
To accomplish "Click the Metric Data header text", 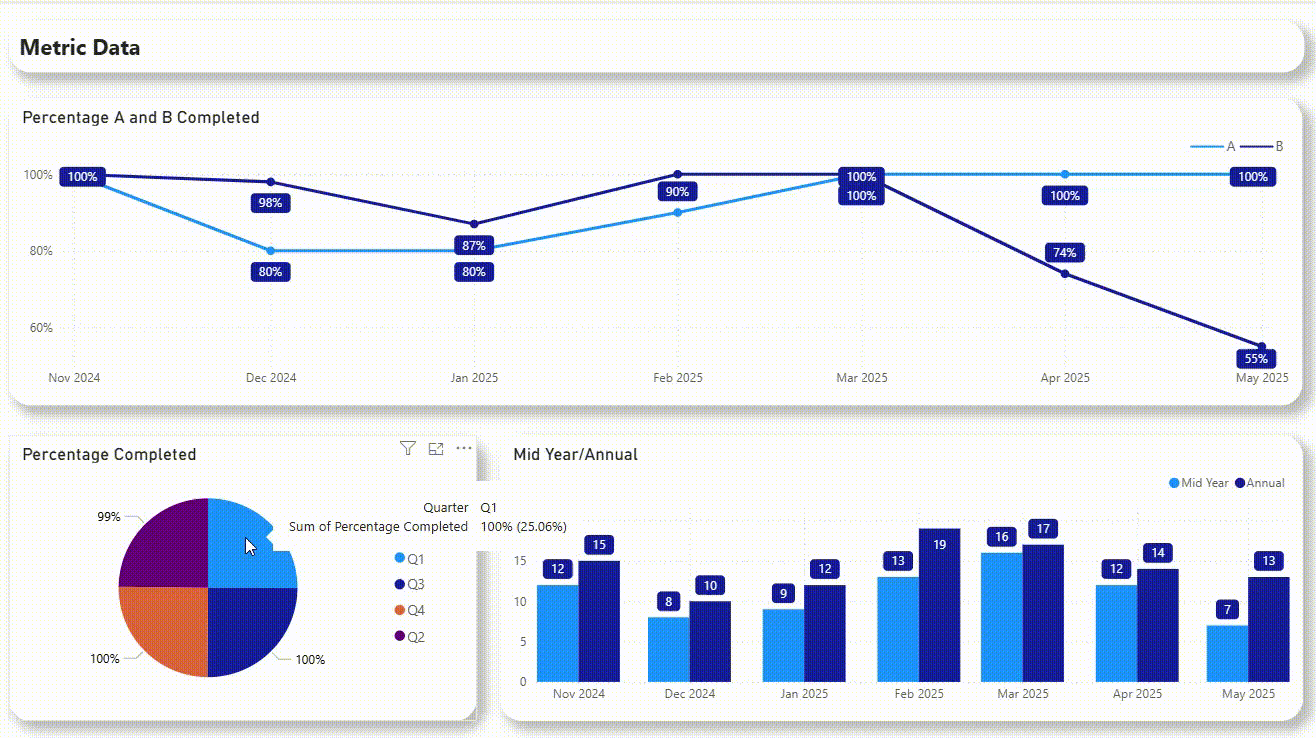I will coord(80,47).
